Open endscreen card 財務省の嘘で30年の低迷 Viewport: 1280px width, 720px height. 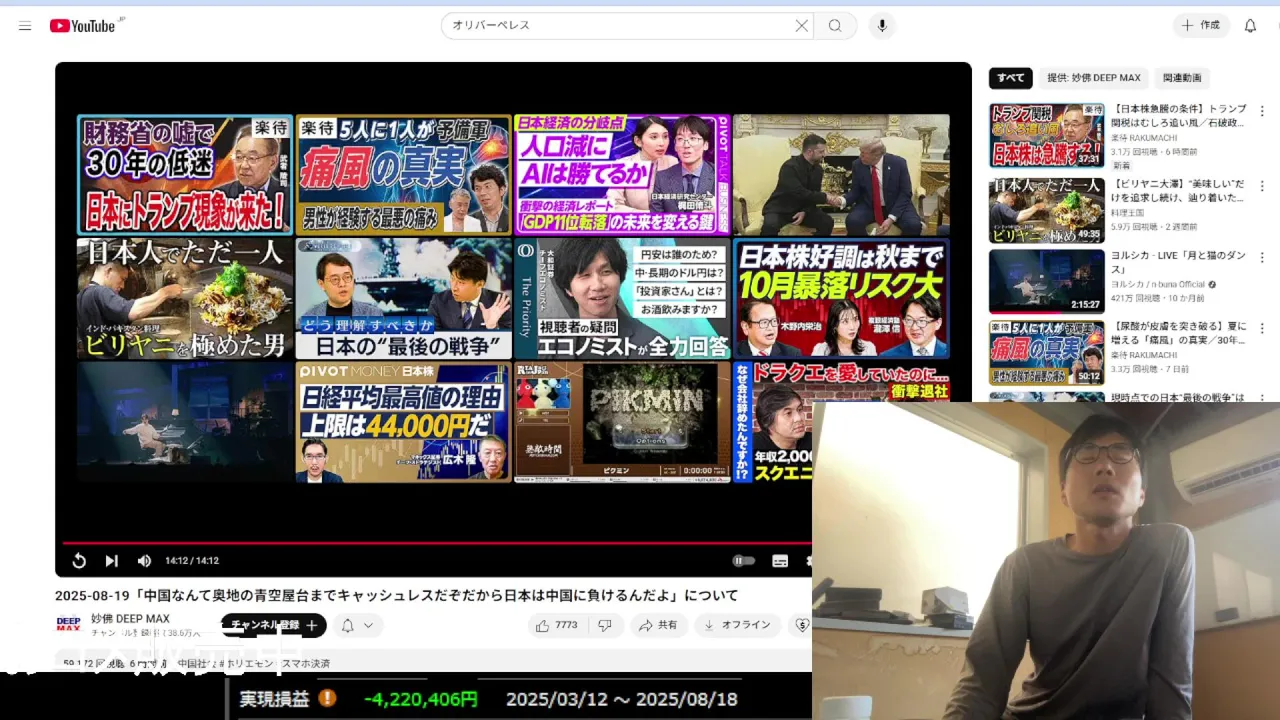(x=185, y=174)
